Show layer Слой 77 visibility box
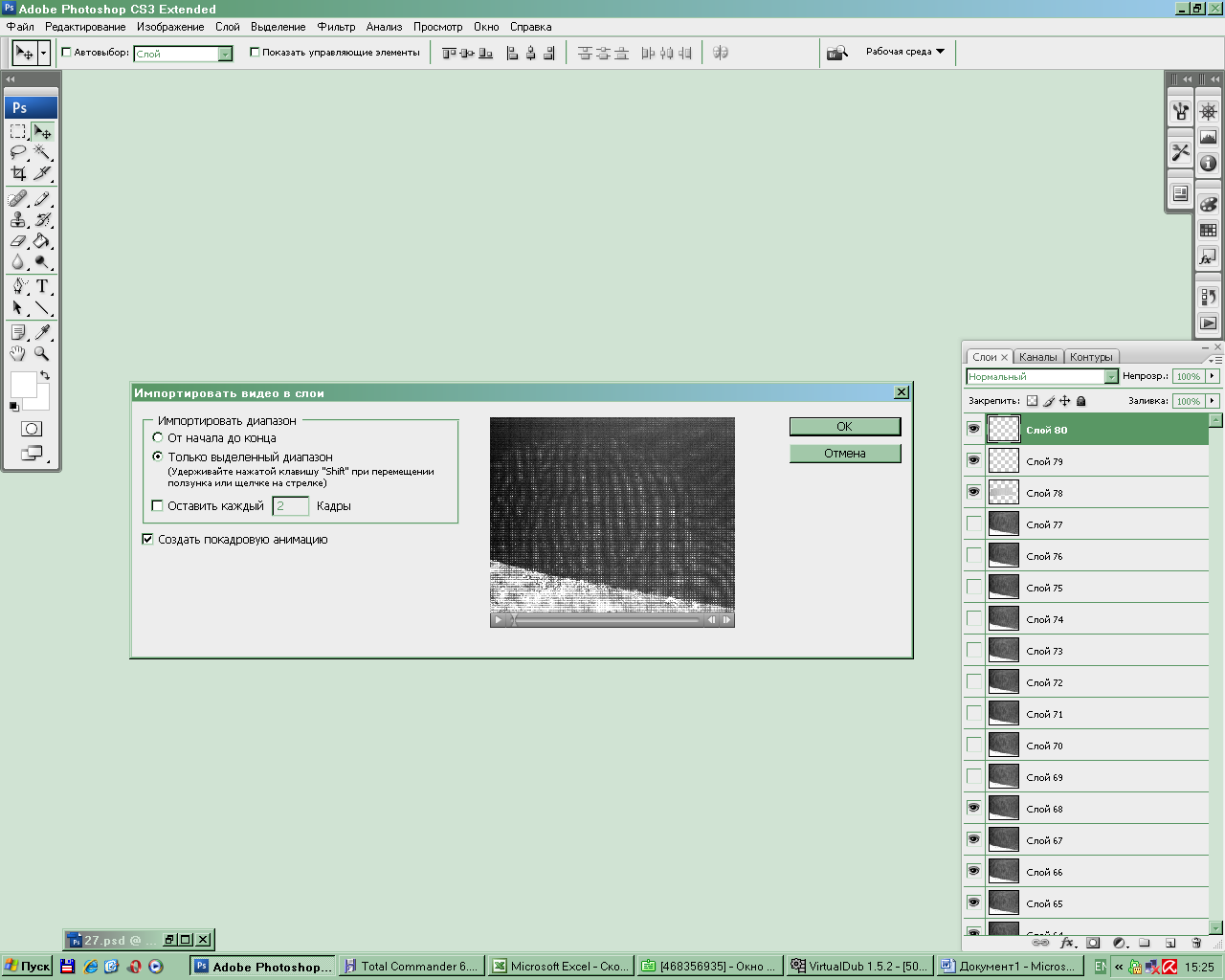Image resolution: width=1225 pixels, height=980 pixels. (973, 523)
